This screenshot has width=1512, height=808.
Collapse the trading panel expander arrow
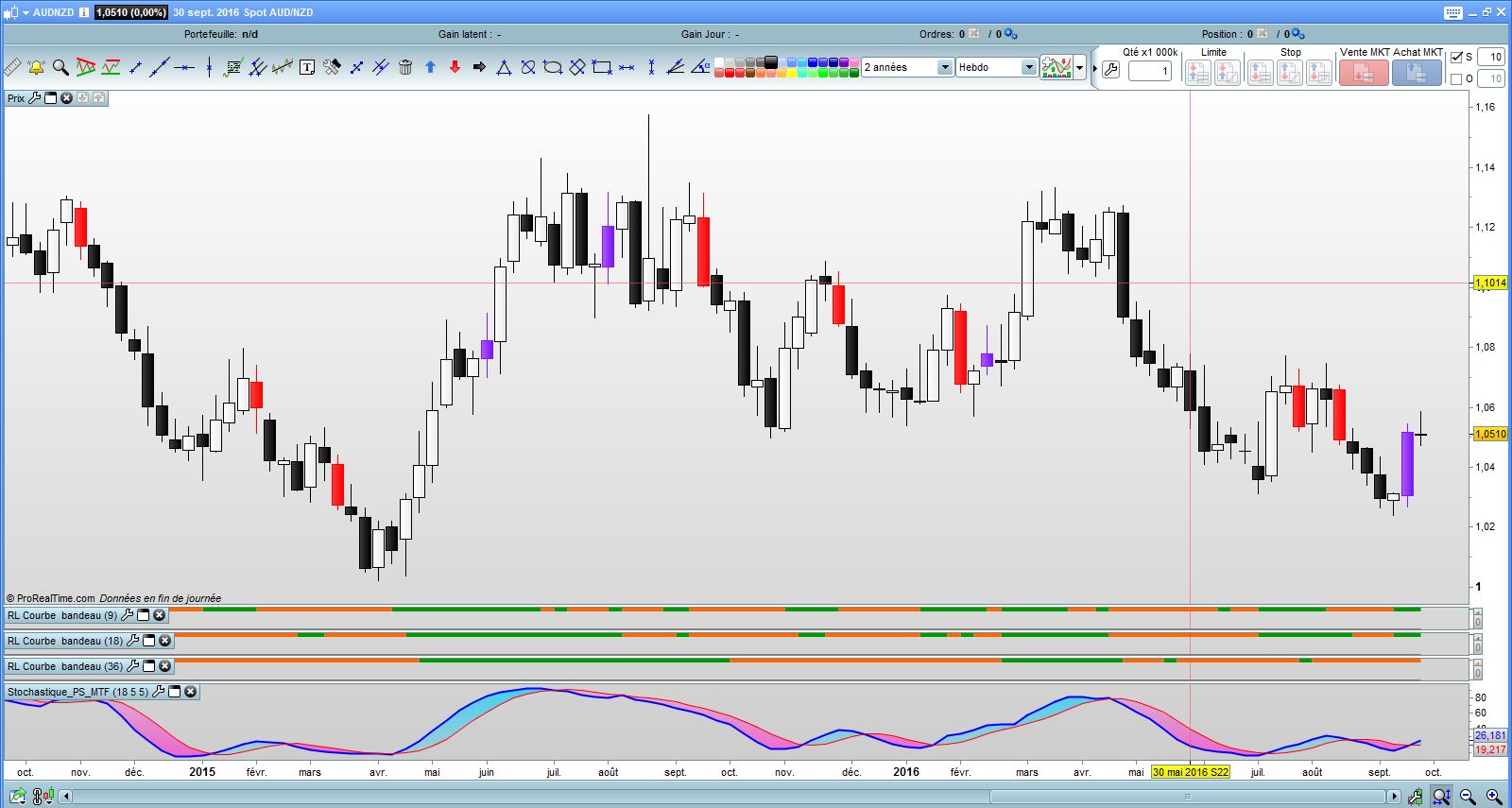tap(1095, 69)
